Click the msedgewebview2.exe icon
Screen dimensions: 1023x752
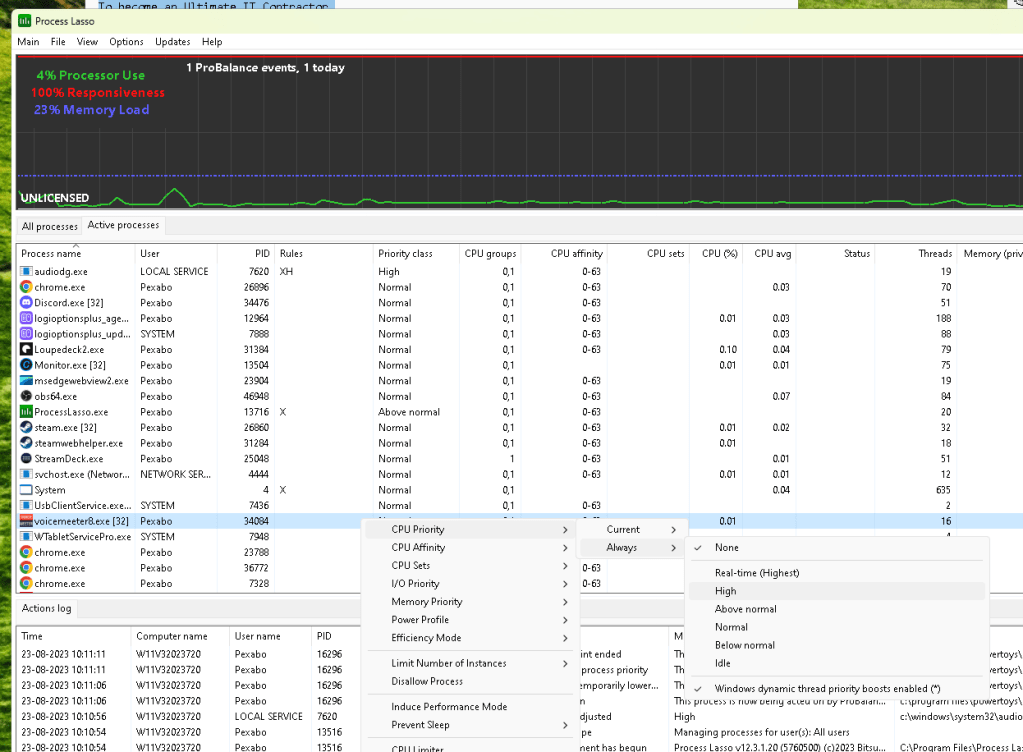pyautogui.click(x=26, y=381)
